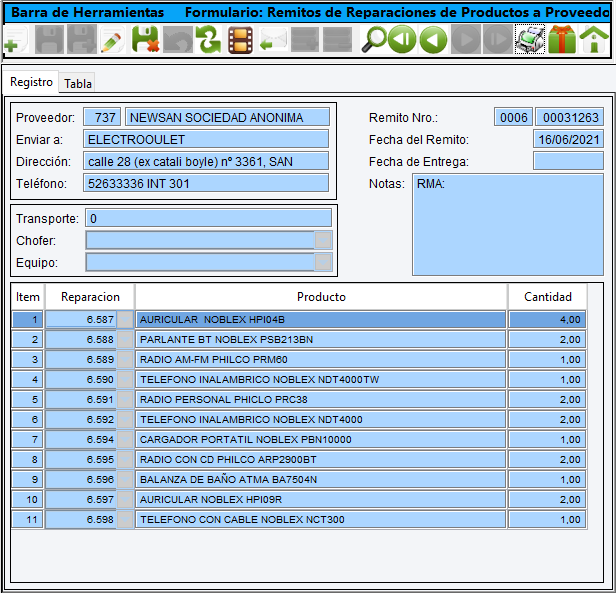
Task: Click the 4,00 quantity cell in row 1
Action: tap(547, 319)
